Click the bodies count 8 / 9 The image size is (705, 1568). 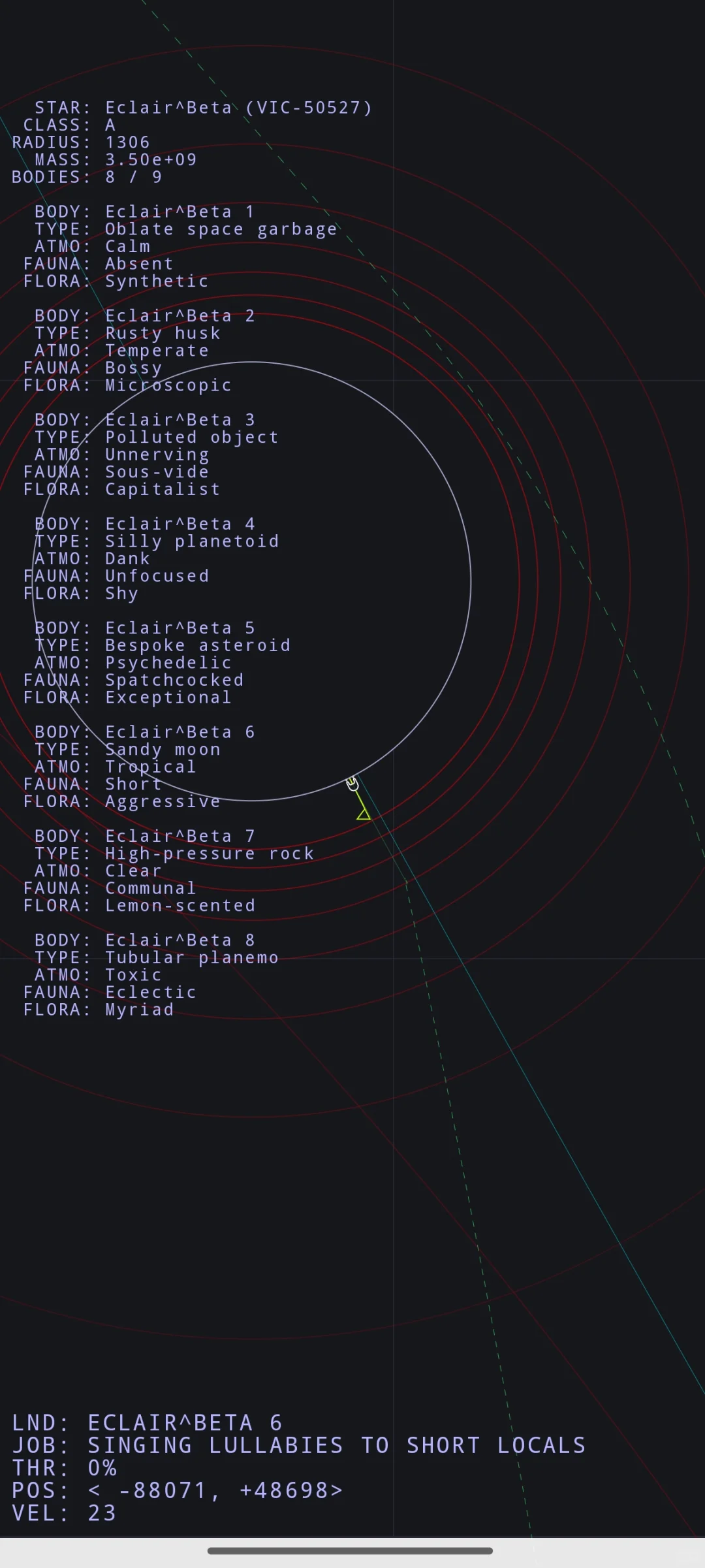134,177
